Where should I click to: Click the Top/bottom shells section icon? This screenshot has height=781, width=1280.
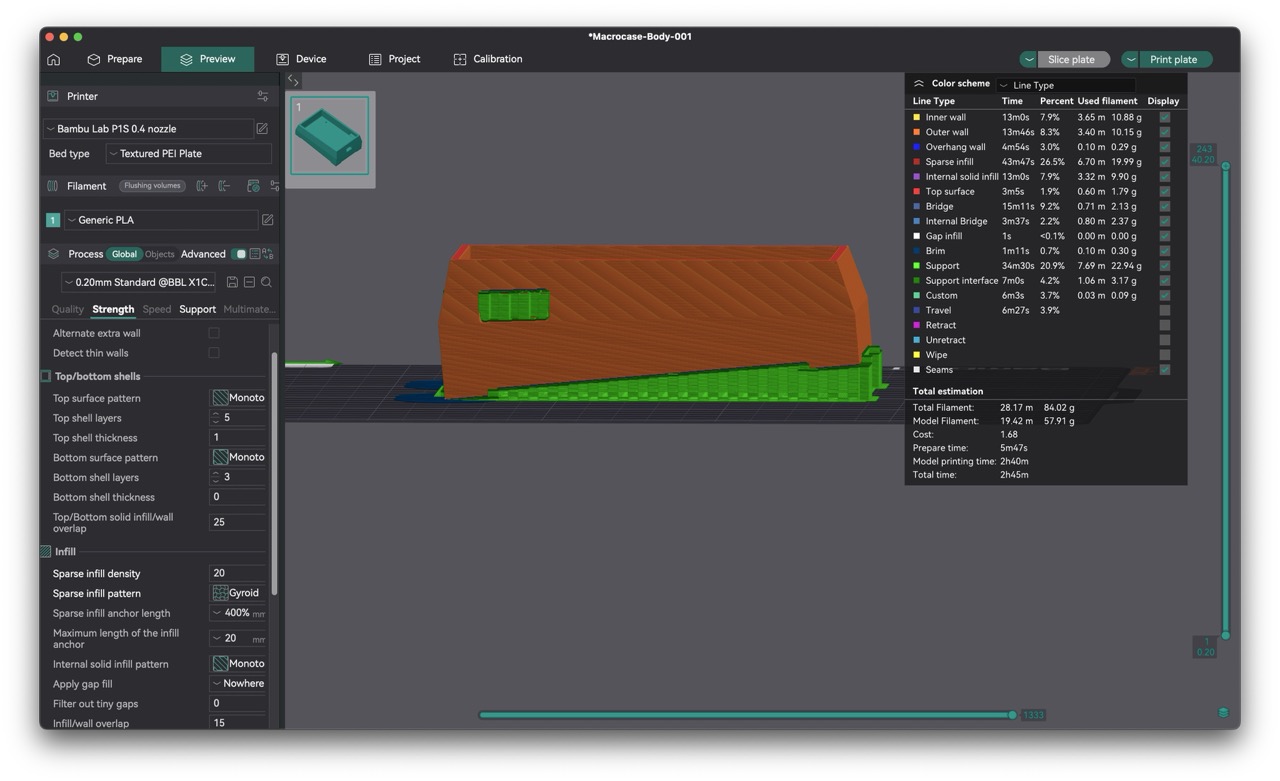[46, 377]
